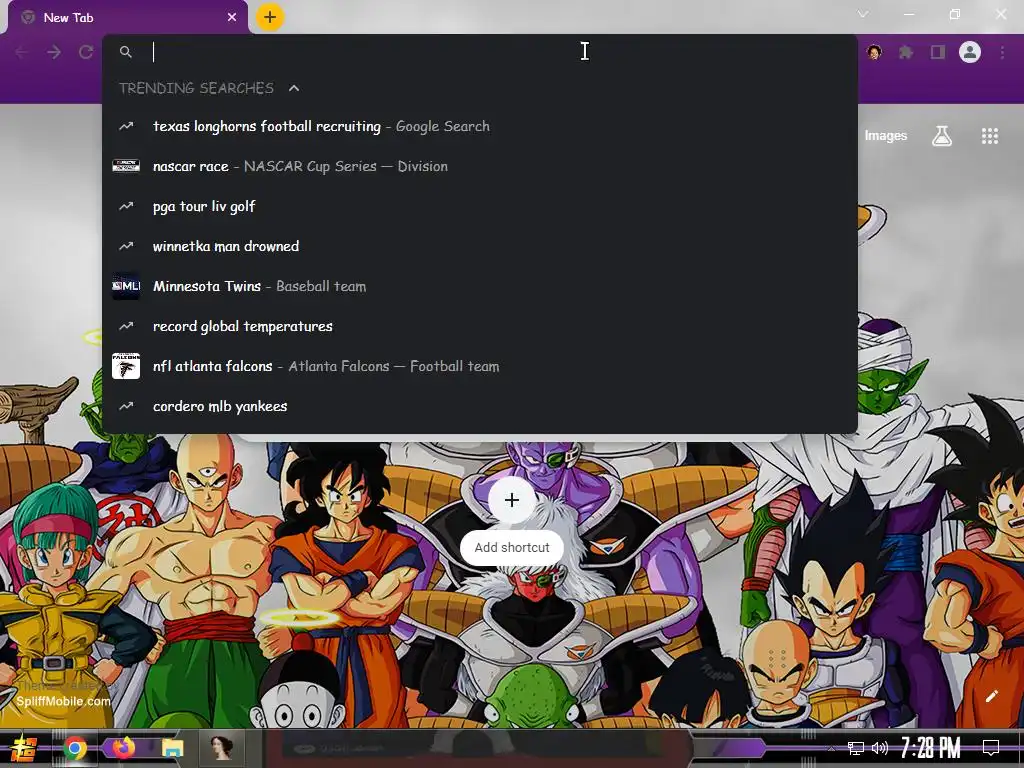Click the NASCAR logo thumbnail
Screen dimensions: 1024x768
click(x=126, y=166)
